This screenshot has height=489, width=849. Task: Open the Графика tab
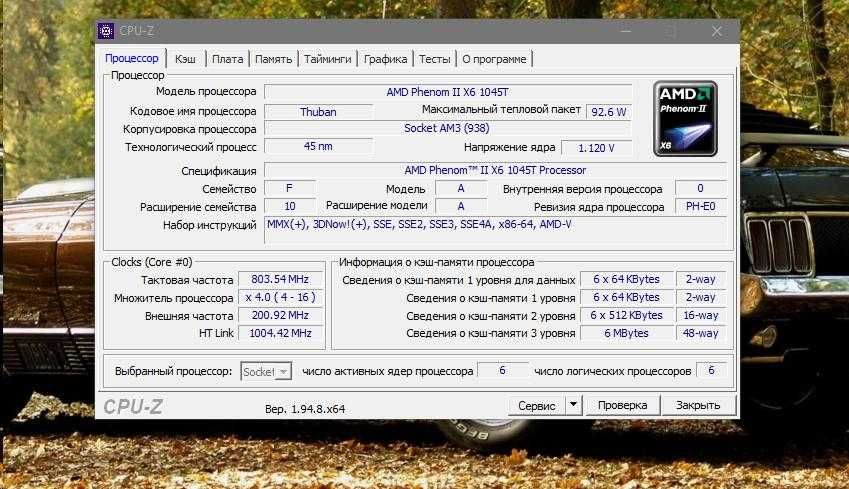point(386,59)
